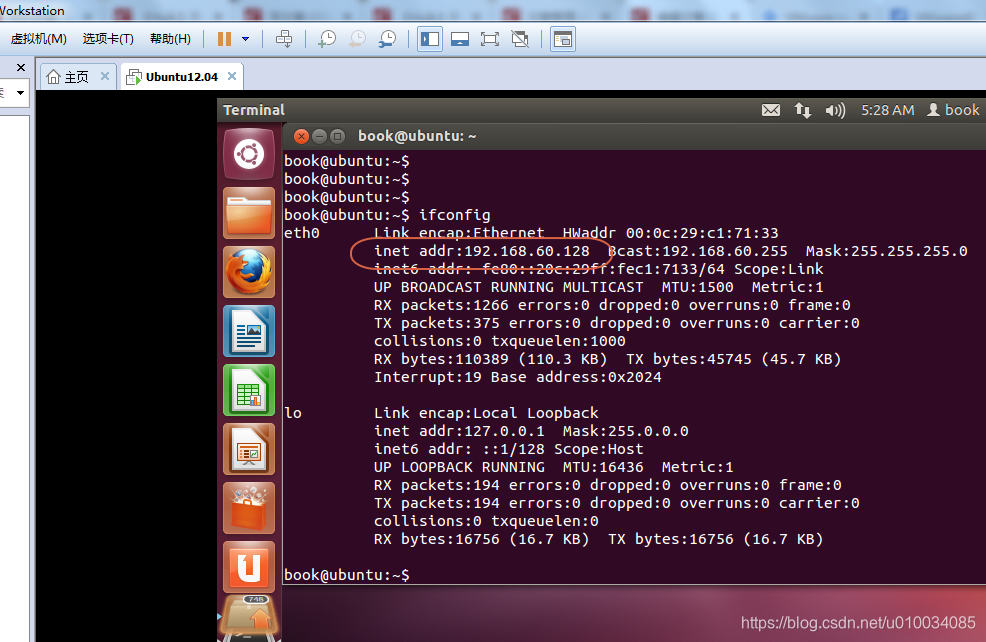Screen dimensions: 986x642
Task: Click the 5:28 AM clock
Action: point(887,110)
